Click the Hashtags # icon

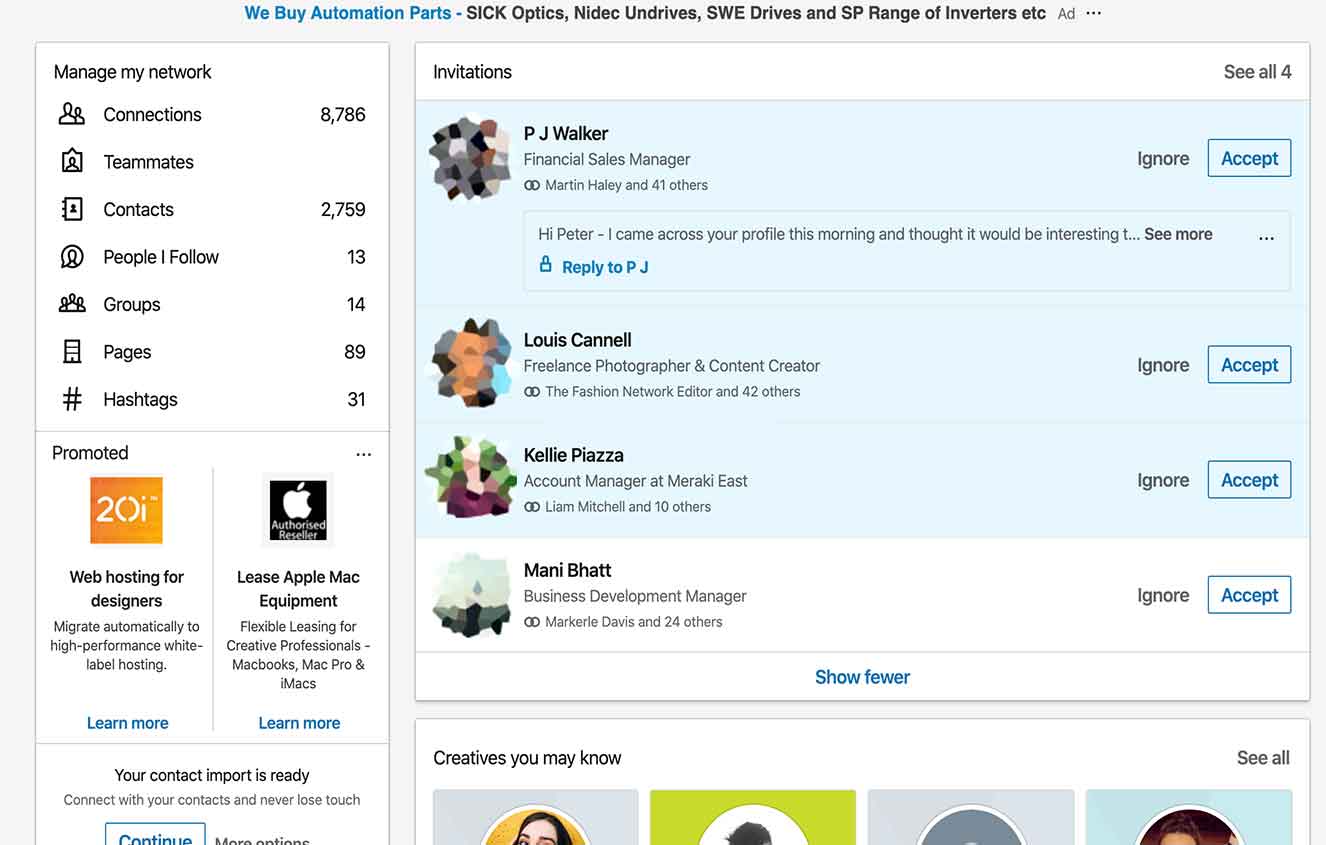tap(72, 399)
